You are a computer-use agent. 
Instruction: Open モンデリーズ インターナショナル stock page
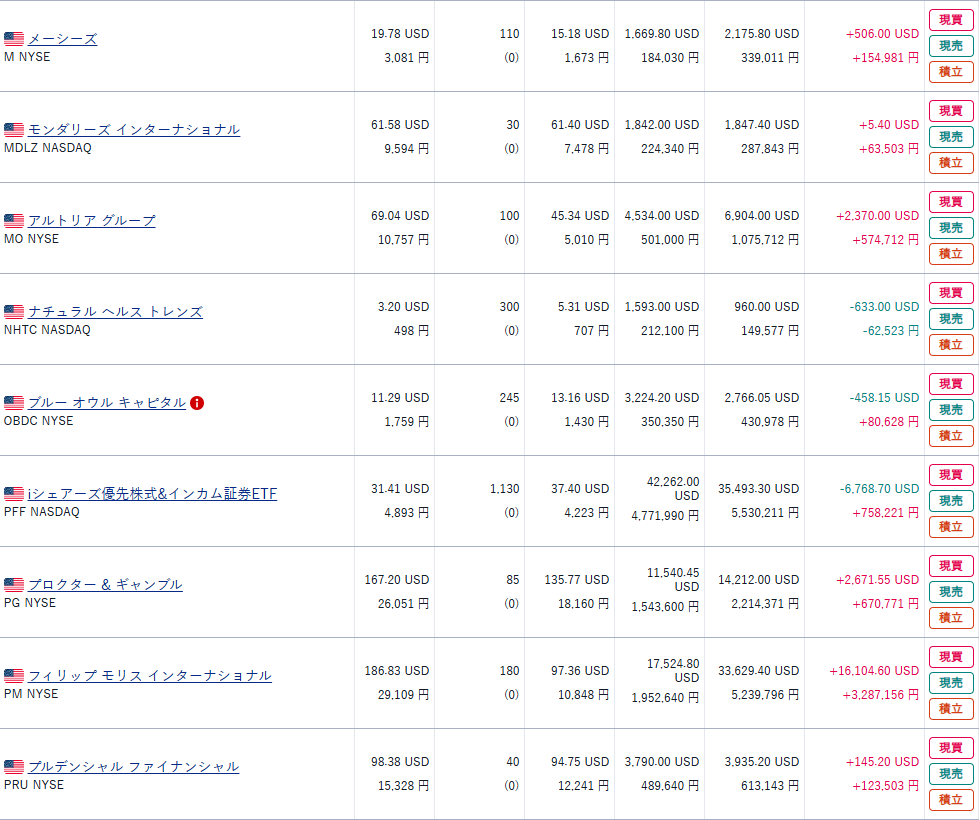[x=133, y=130]
